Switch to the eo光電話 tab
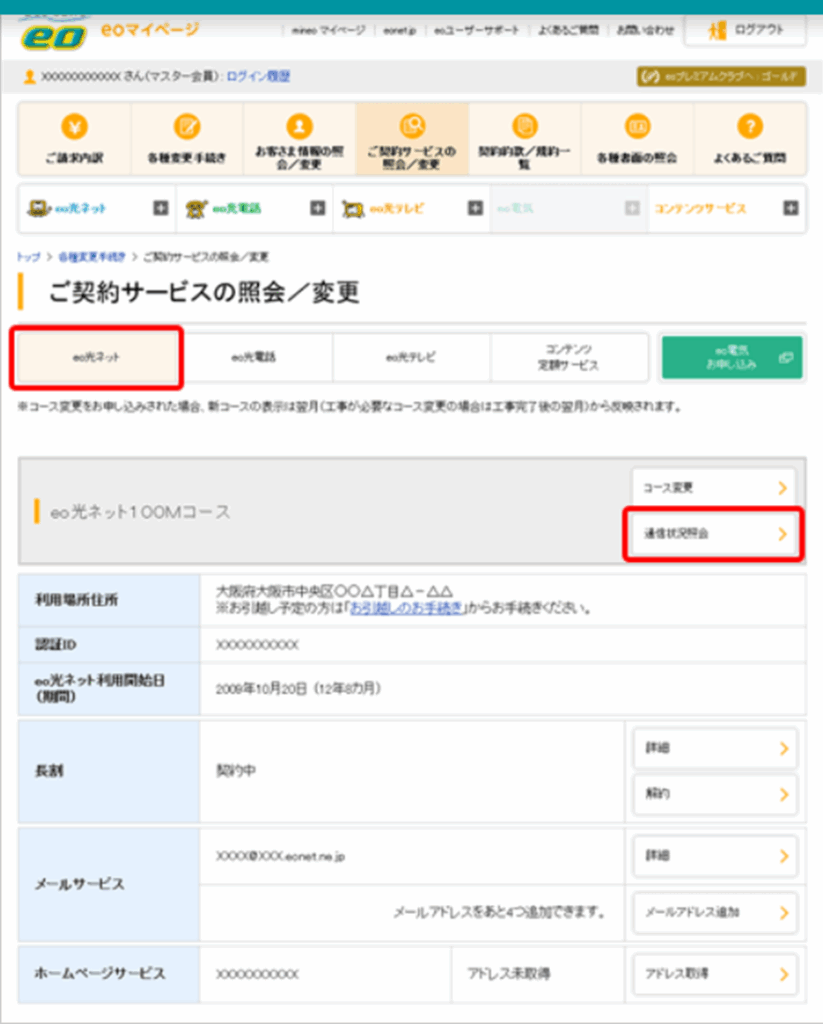Screen dimensions: 823x1024 point(254,357)
